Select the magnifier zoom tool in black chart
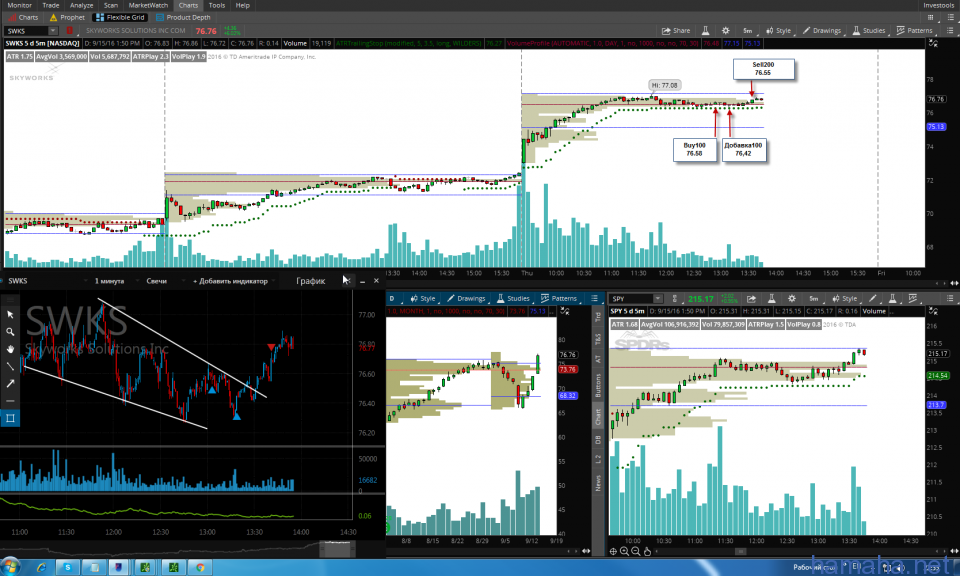 (x=10, y=331)
